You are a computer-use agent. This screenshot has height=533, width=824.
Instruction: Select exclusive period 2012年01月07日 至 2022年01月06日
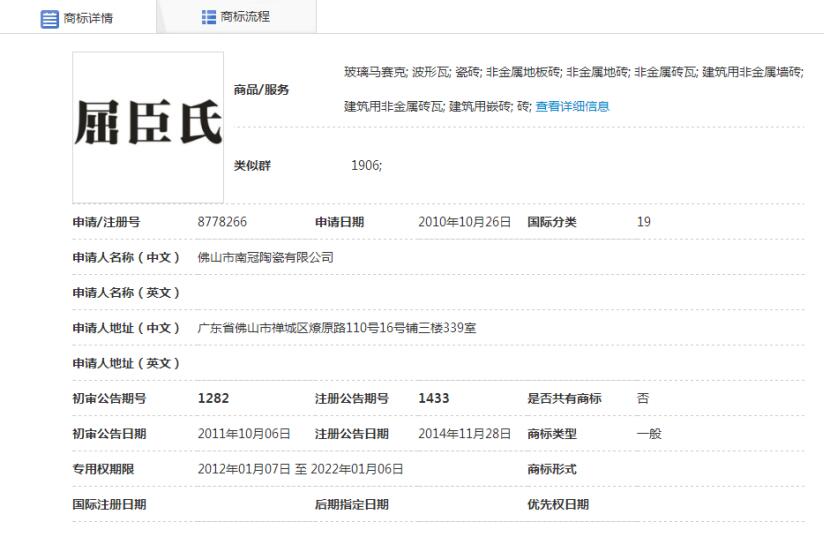(301, 469)
